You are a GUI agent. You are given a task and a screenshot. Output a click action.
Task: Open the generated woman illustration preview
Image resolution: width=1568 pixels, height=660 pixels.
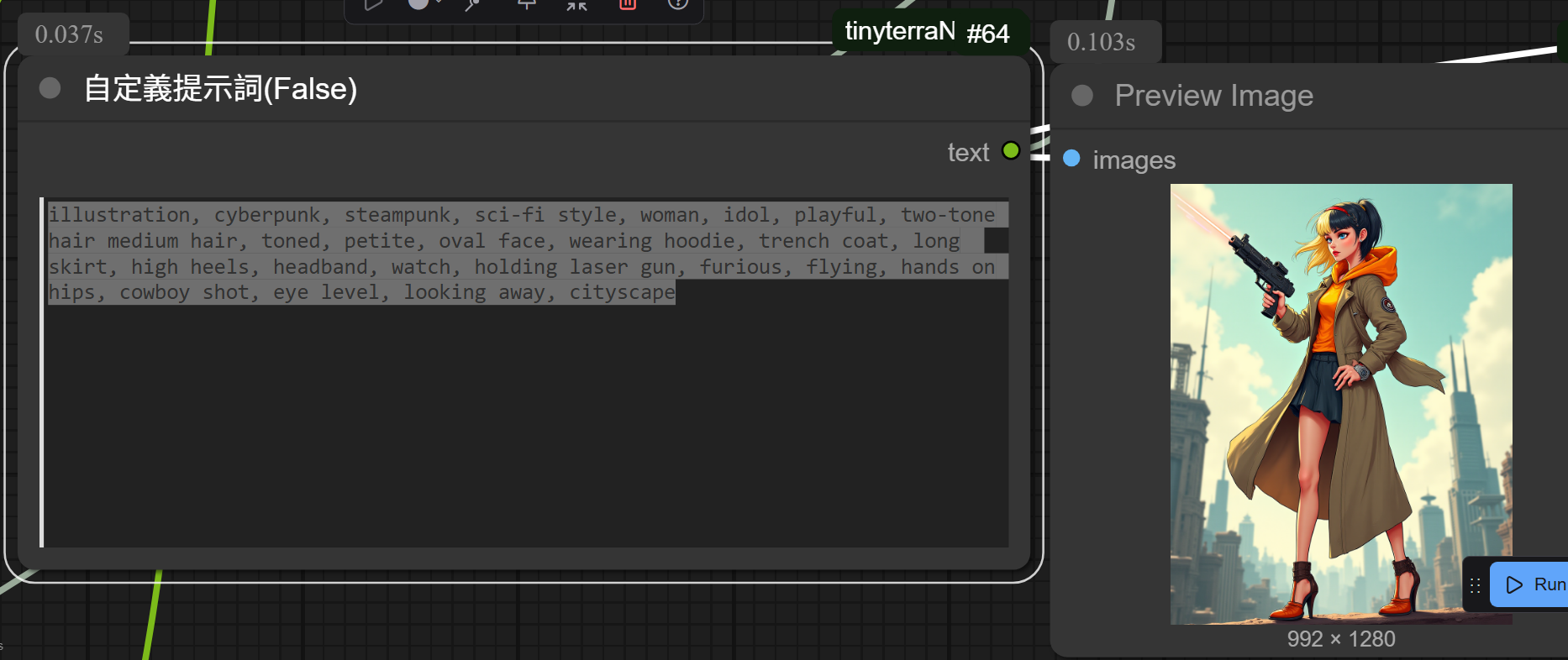point(1340,403)
